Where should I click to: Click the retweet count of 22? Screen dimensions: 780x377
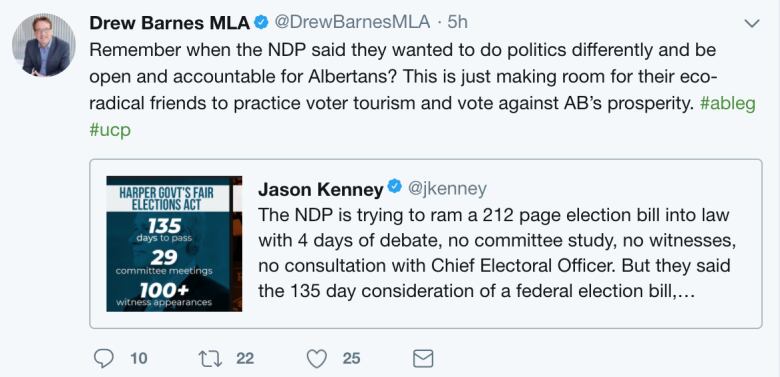tap(245, 359)
